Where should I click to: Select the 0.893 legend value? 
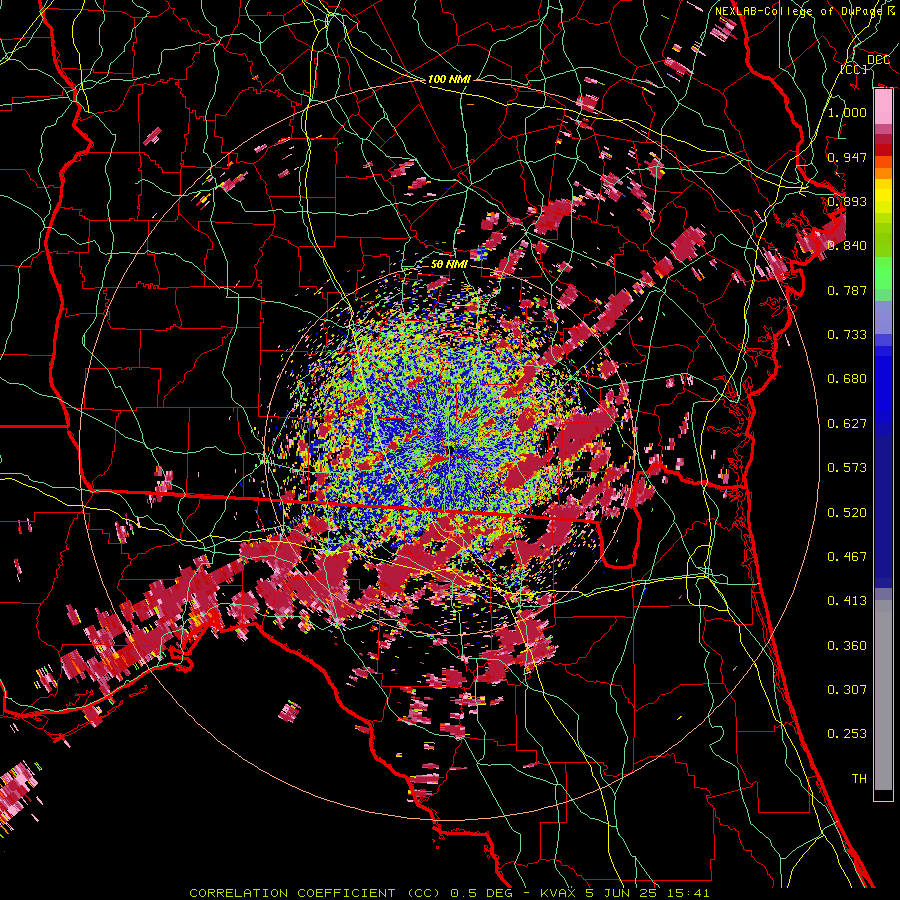tap(847, 201)
